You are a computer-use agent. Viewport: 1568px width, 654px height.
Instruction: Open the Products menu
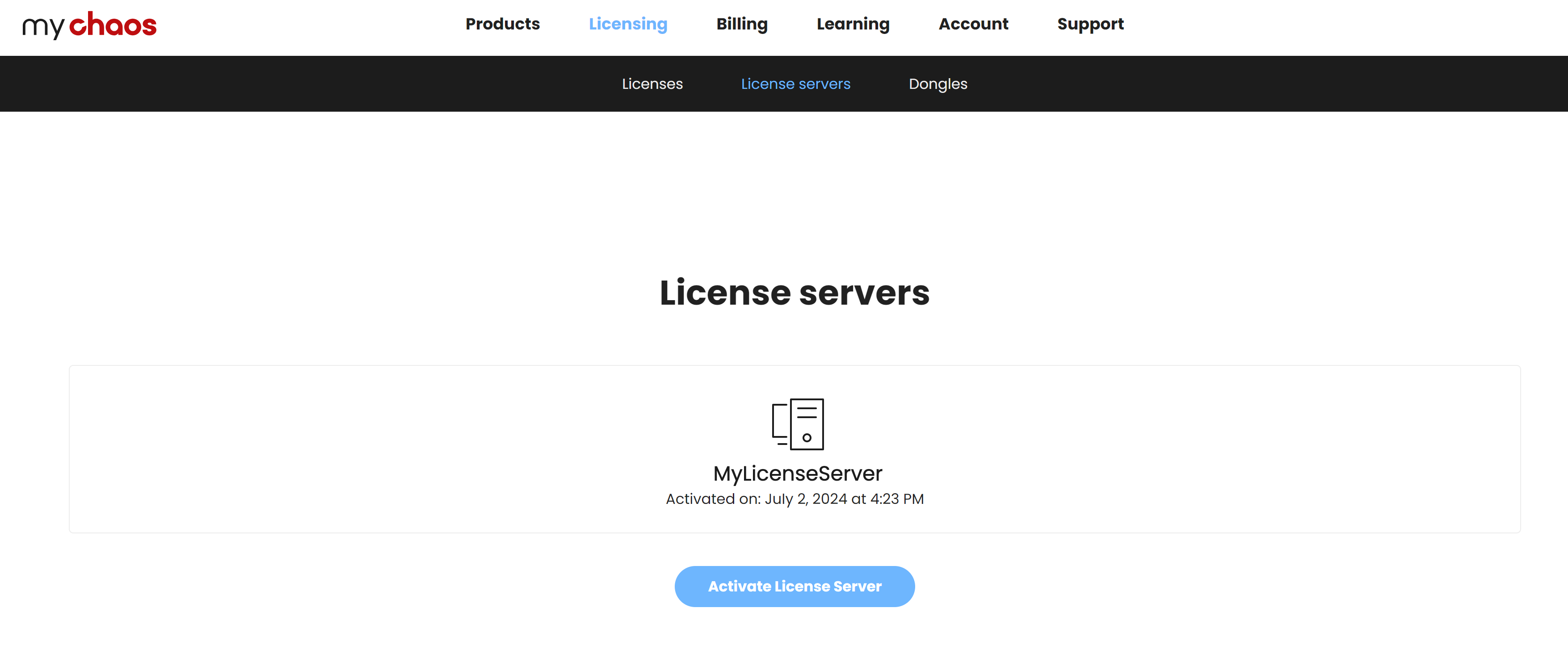click(x=502, y=24)
